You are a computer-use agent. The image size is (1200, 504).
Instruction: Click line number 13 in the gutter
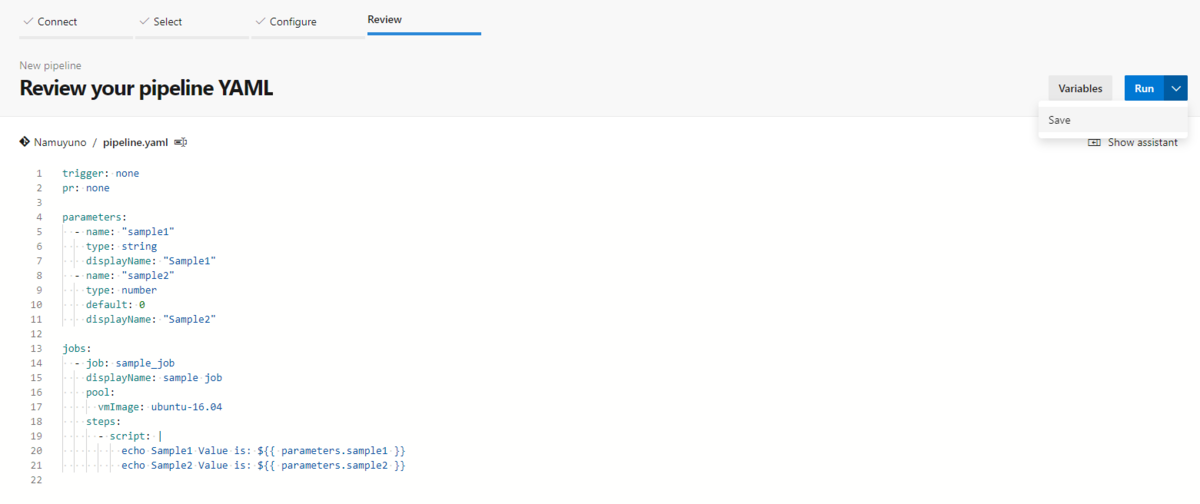[36, 348]
